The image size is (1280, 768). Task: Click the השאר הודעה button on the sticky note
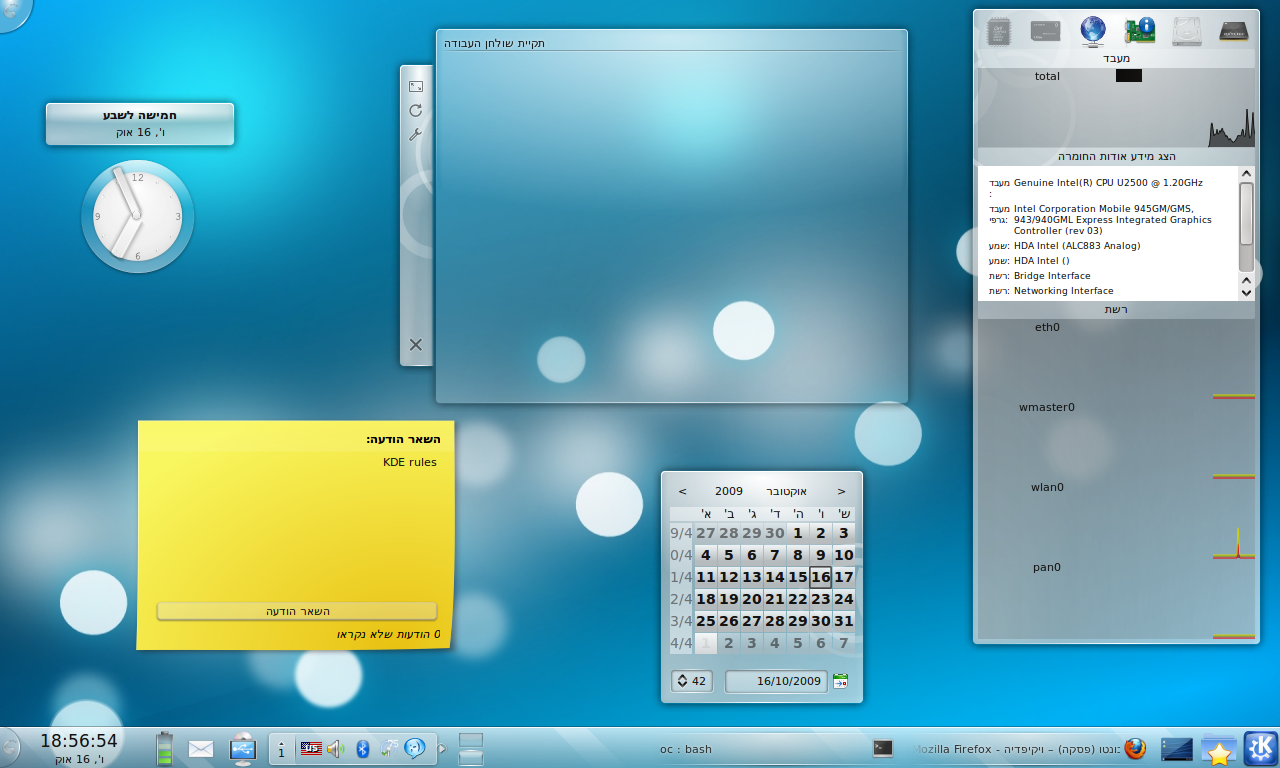296,611
